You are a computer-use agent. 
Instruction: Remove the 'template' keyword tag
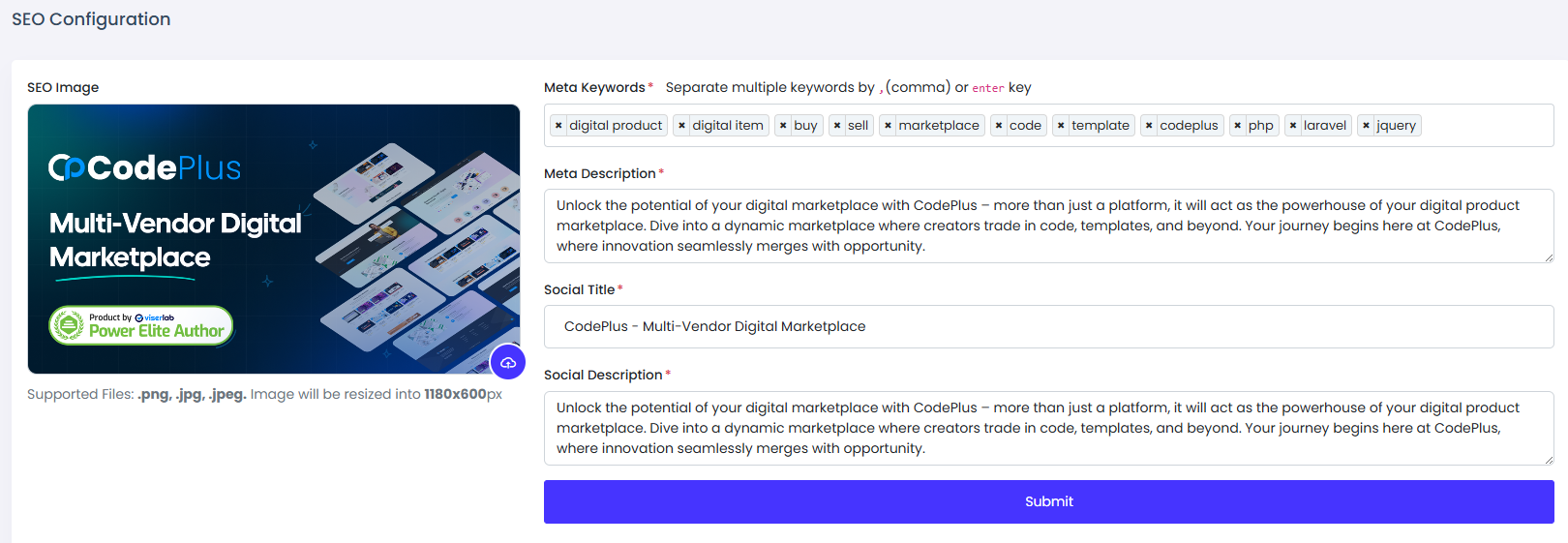[x=1061, y=126]
